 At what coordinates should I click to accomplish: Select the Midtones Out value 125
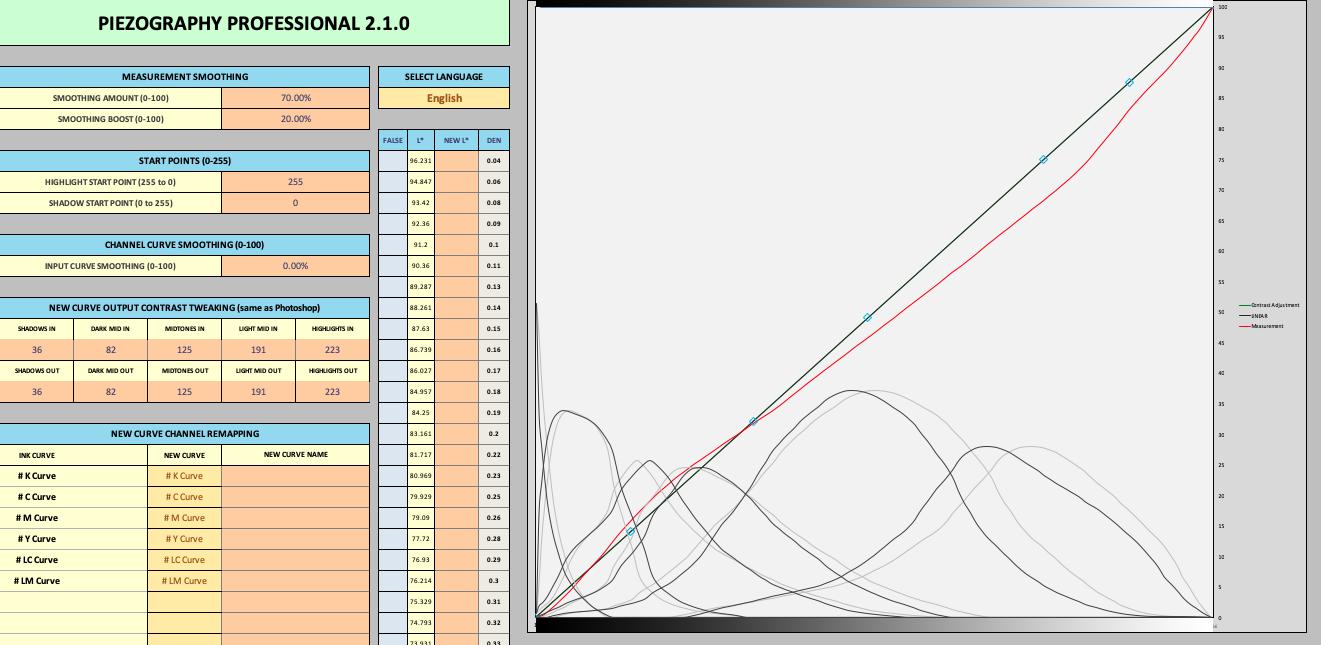coord(184,392)
